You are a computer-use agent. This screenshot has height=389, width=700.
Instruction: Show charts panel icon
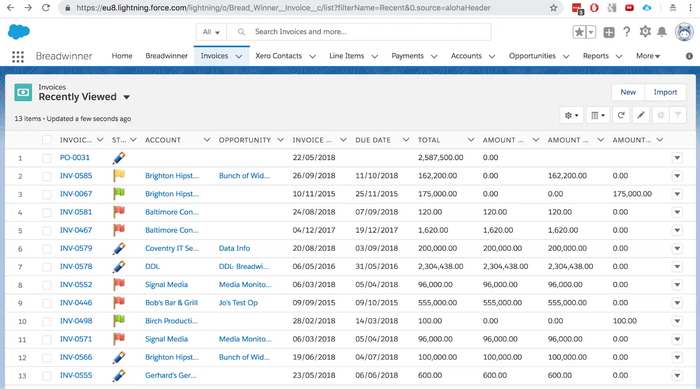pos(661,115)
